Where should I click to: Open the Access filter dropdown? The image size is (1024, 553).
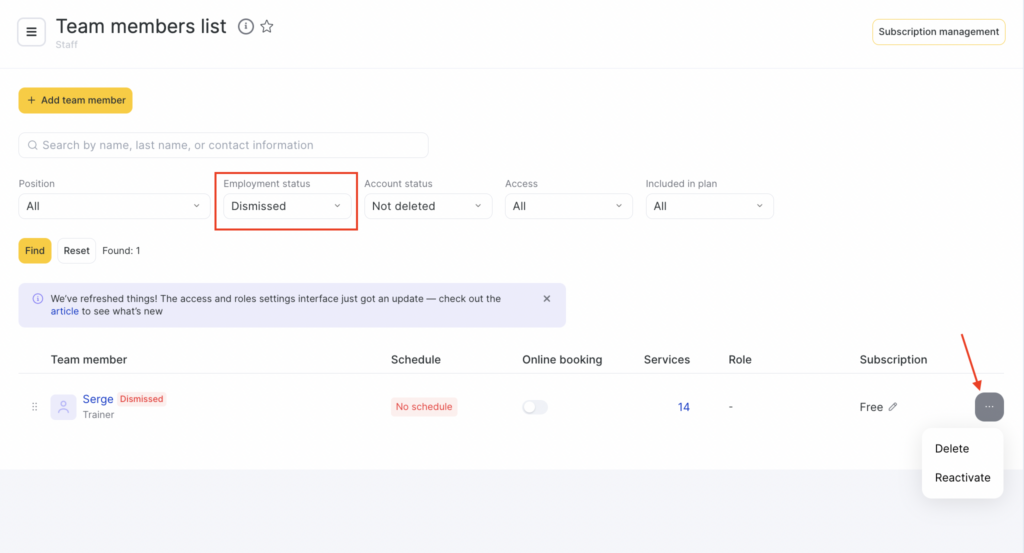point(568,206)
